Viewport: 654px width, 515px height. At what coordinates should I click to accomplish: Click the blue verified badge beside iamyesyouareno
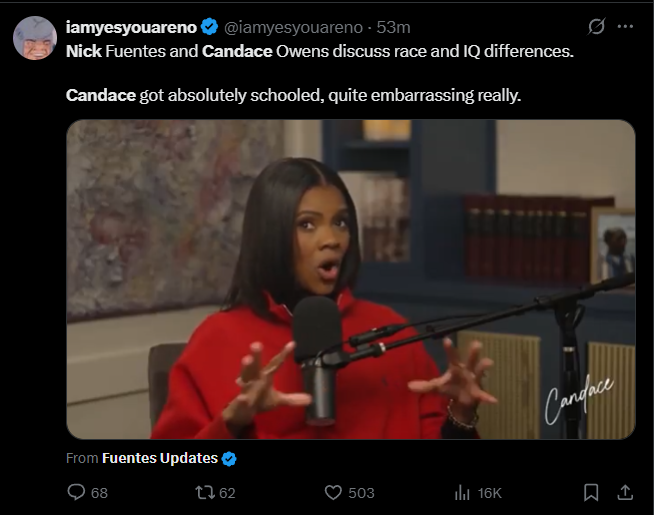[x=209, y=27]
